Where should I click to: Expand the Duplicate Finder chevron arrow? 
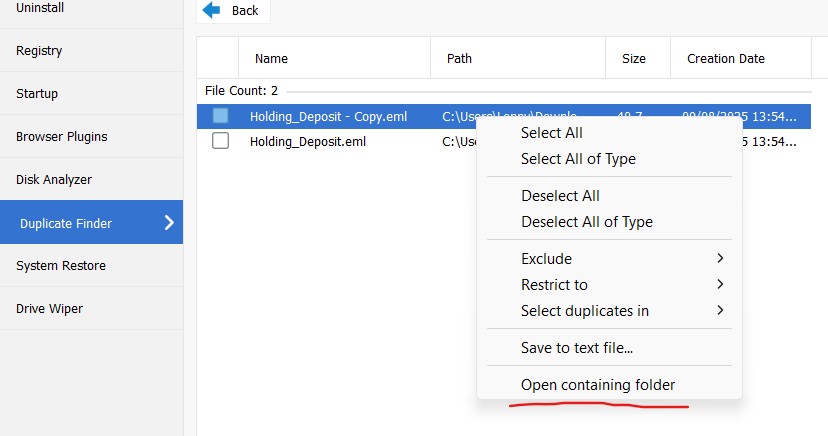pos(169,223)
